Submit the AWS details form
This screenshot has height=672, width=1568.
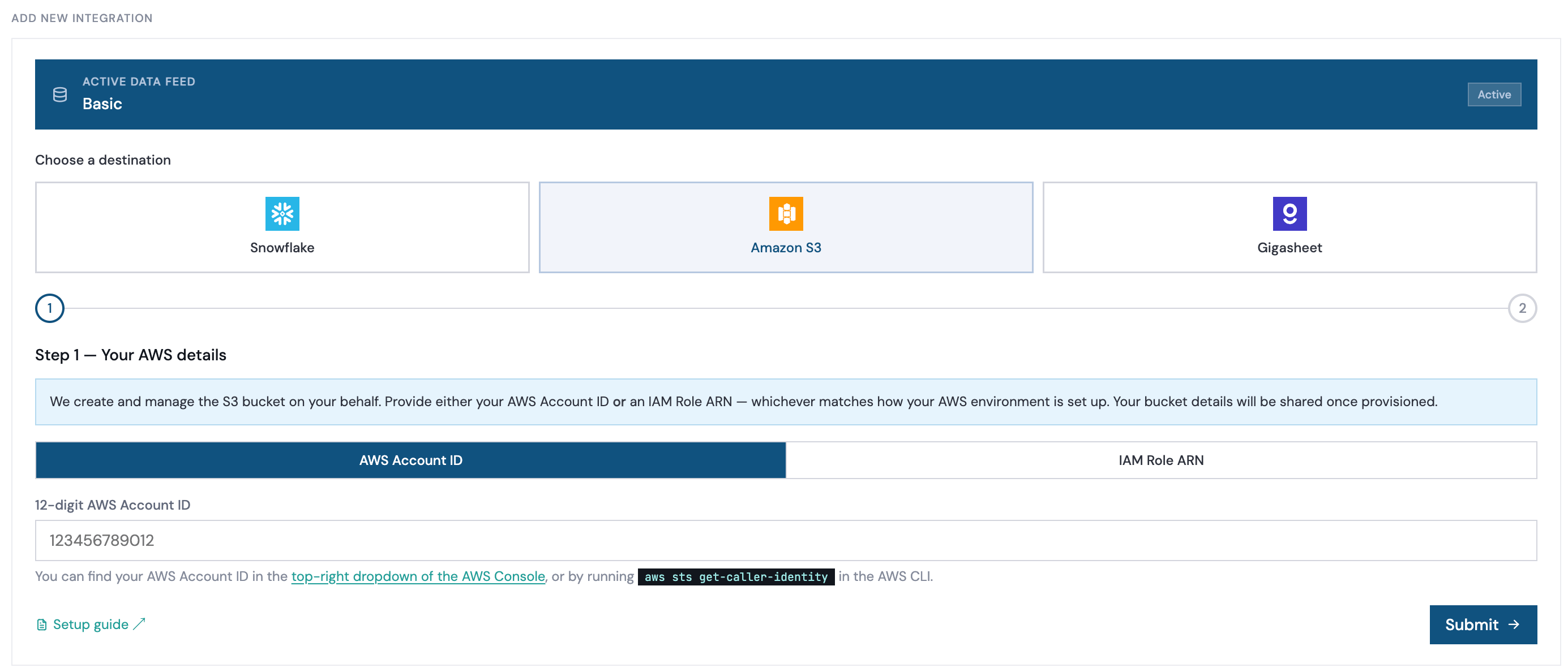tap(1483, 624)
